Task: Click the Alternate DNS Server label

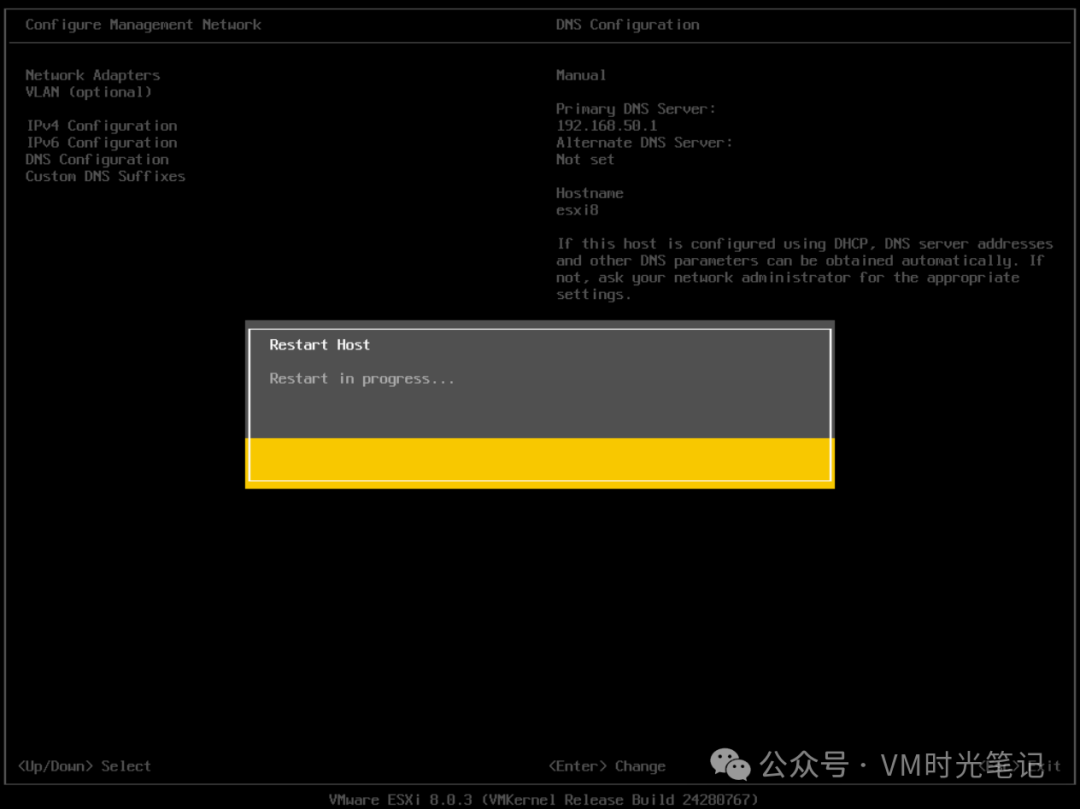Action: tap(644, 143)
